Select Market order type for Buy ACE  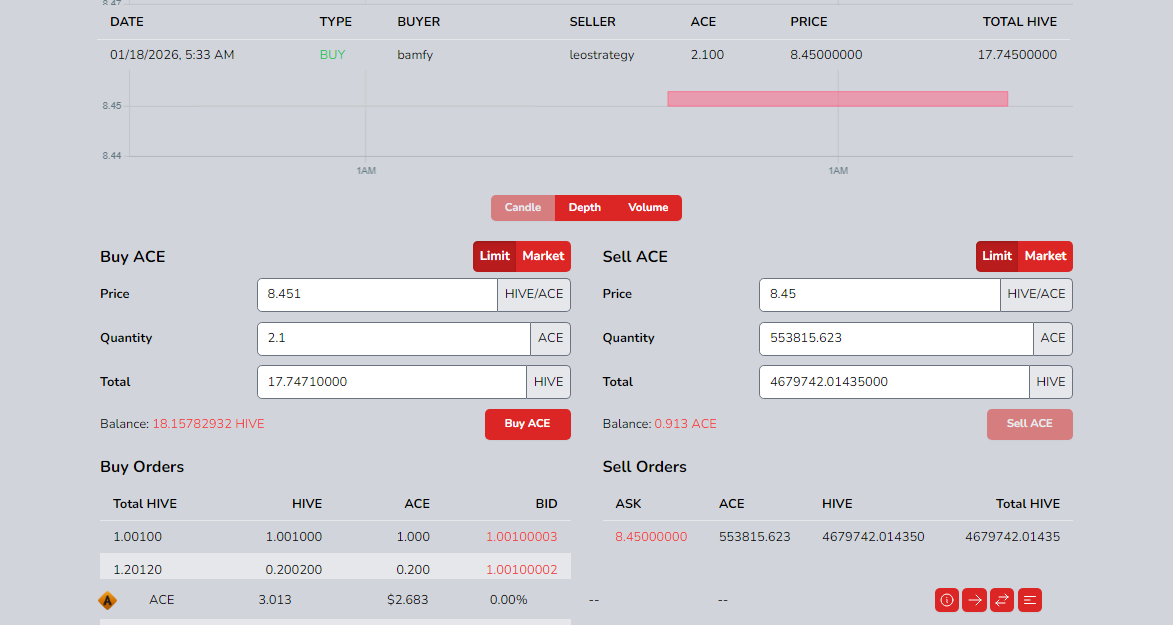(543, 256)
